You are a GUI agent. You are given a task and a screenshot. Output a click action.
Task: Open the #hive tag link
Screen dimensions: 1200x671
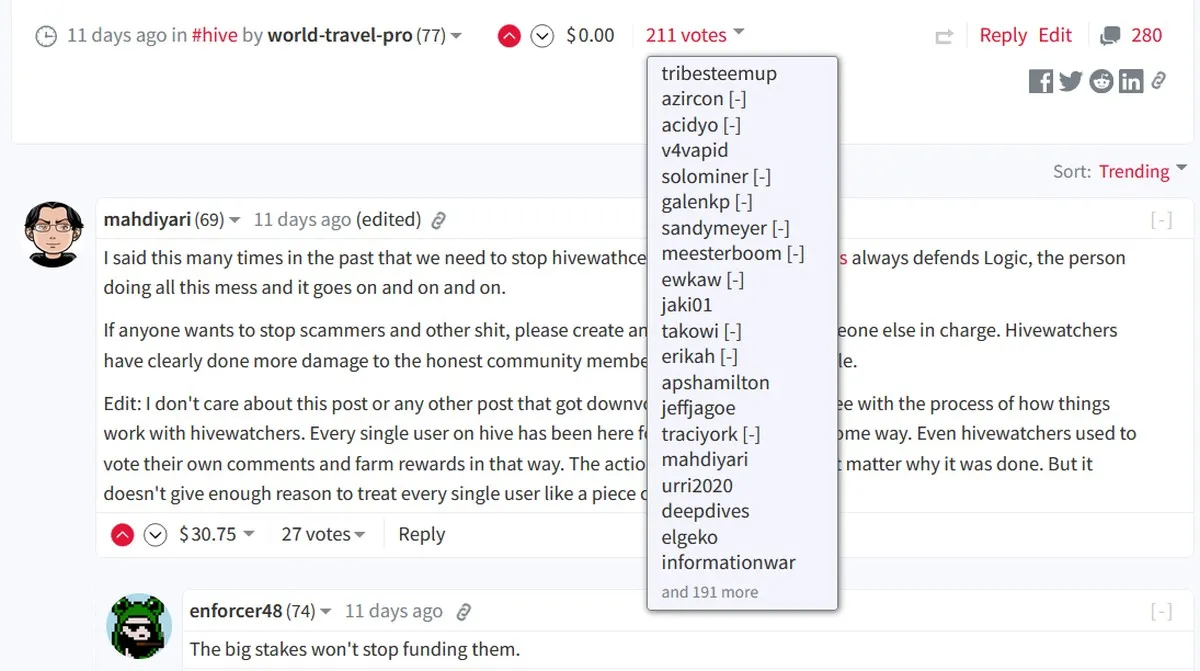pyautogui.click(x=215, y=35)
